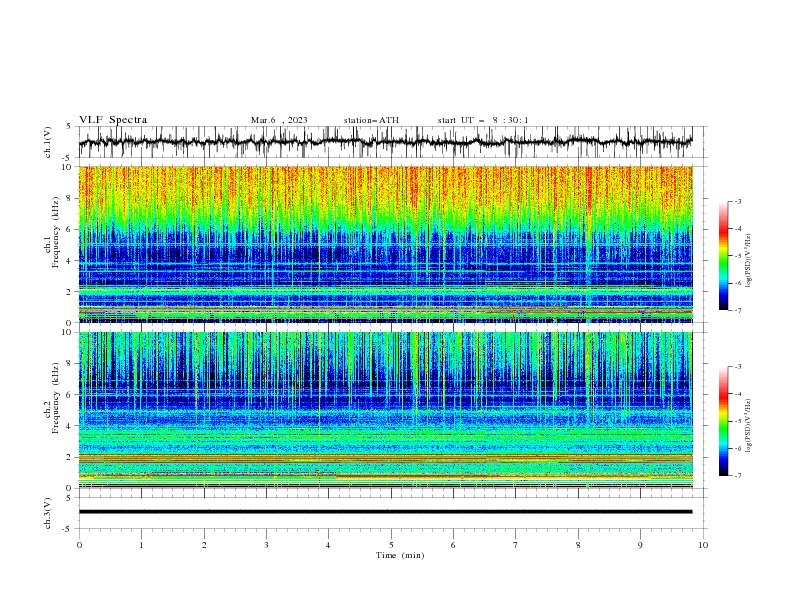Screen dimensions: 792x612
Task: Click the '-7' tick on ch.2 colorbar
Action: [x=738, y=476]
